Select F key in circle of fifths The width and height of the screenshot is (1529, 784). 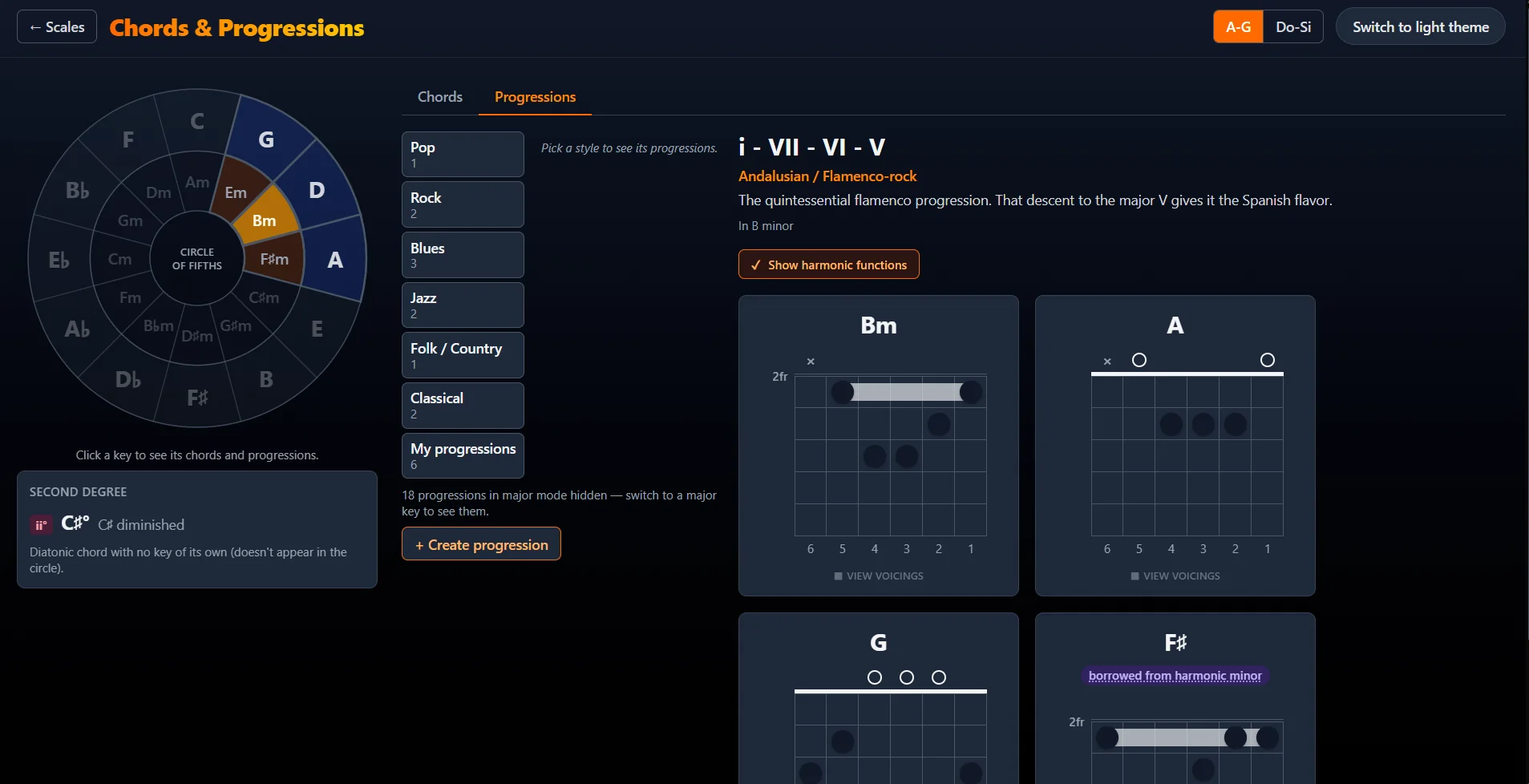click(x=128, y=139)
